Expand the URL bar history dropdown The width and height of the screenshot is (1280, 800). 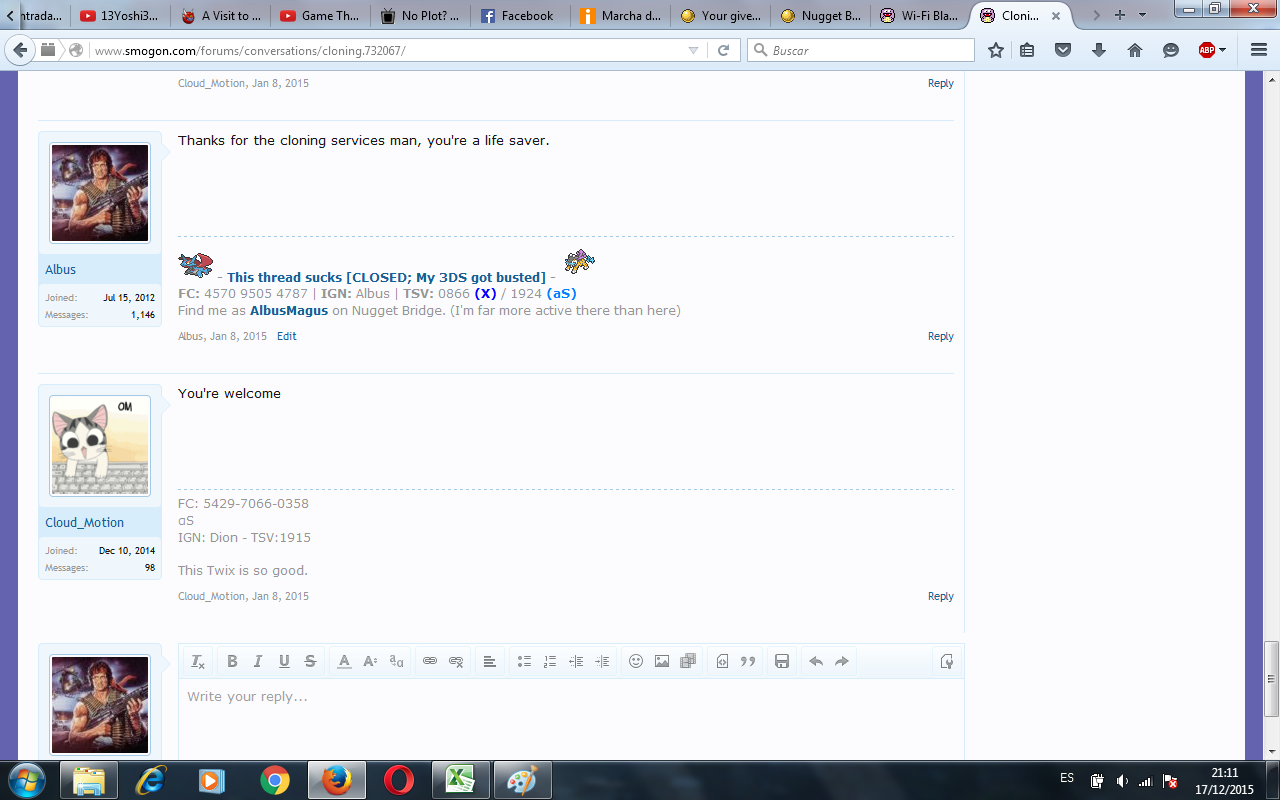pos(694,50)
